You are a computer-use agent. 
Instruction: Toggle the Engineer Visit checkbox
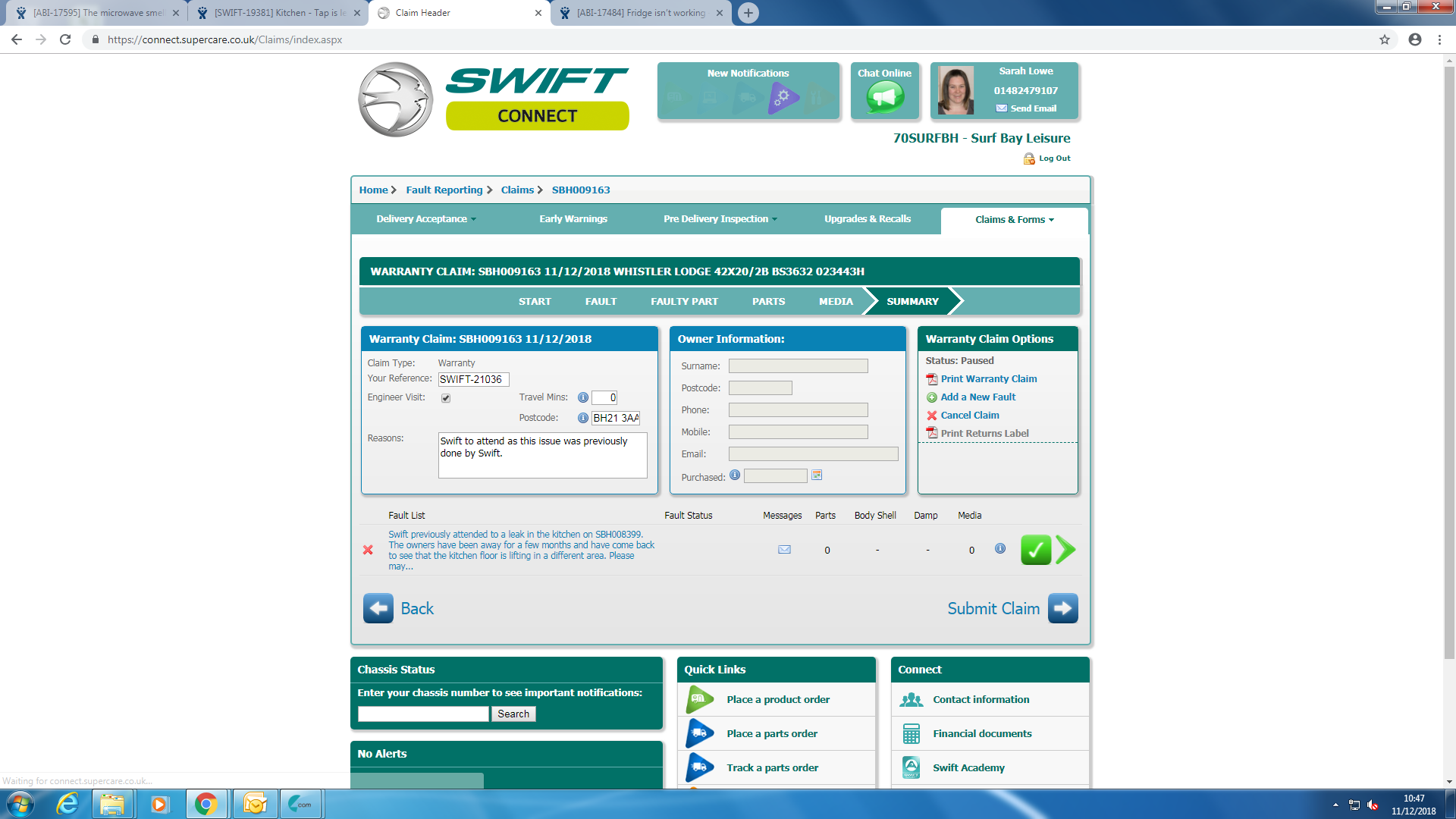446,398
